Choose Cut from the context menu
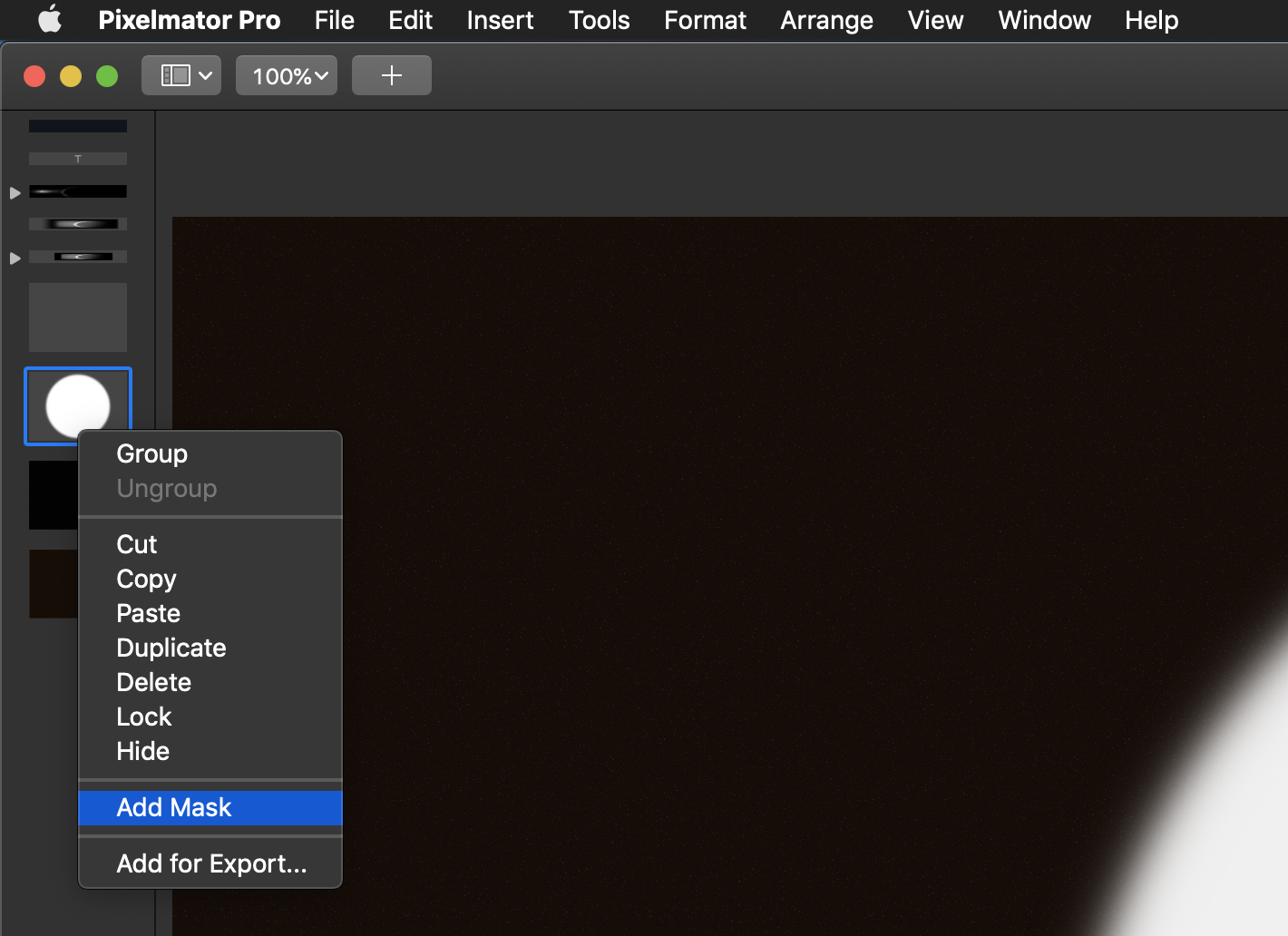1288x936 pixels. 210,544
